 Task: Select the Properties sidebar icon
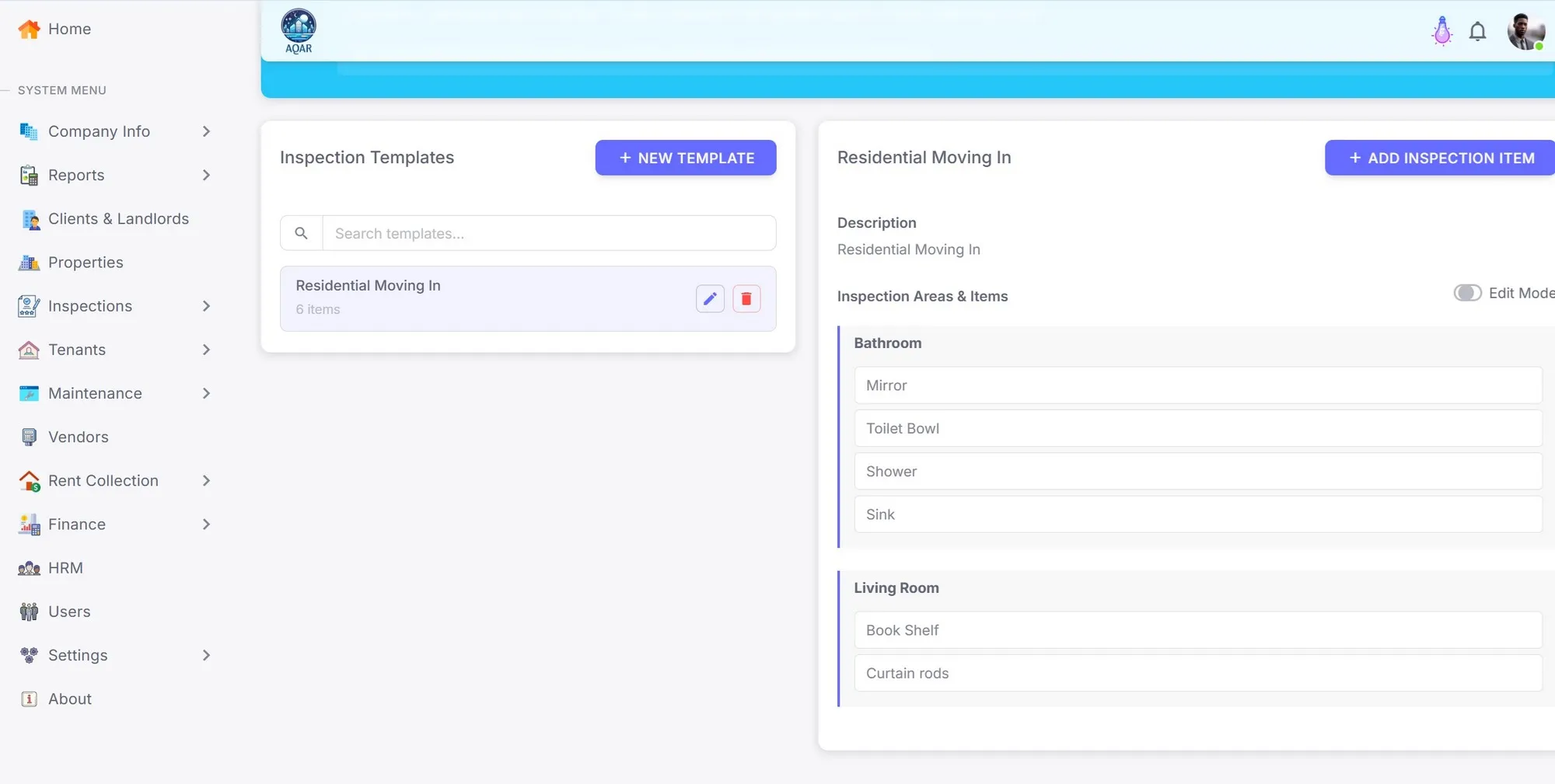point(28,263)
